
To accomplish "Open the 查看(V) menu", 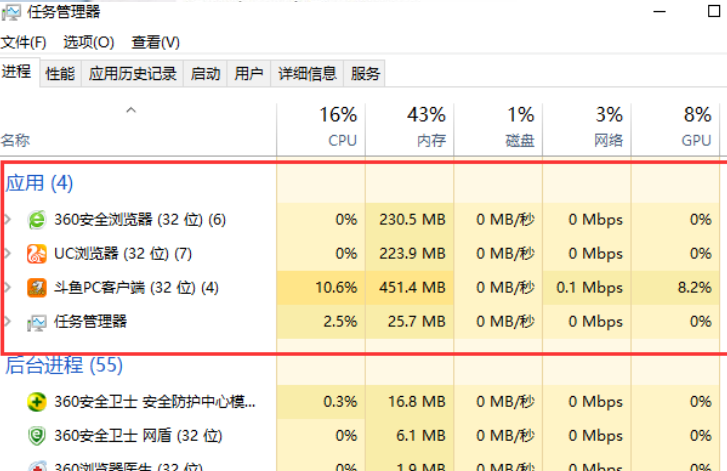I will click(x=155, y=42).
